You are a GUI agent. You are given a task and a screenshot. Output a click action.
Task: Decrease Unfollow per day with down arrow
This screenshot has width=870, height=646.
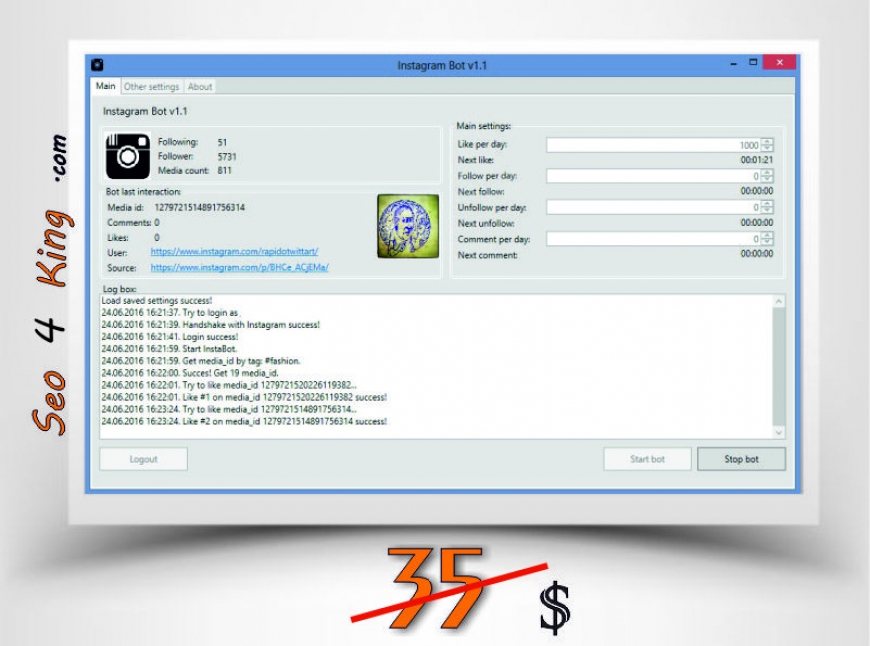767,210
